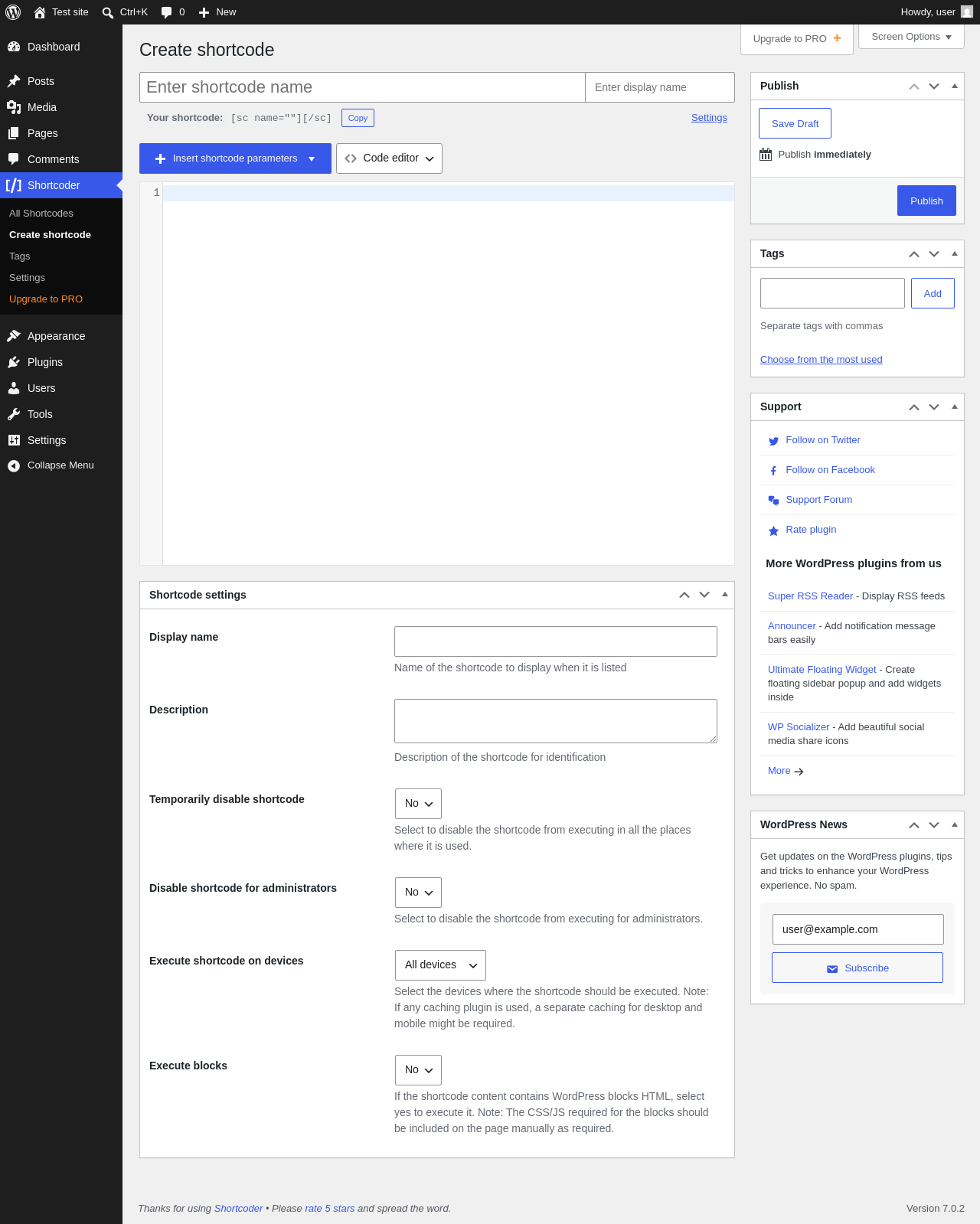Viewport: 980px width, 1224px height.
Task: Click Upgrade to PRO button at top
Action: 797,39
